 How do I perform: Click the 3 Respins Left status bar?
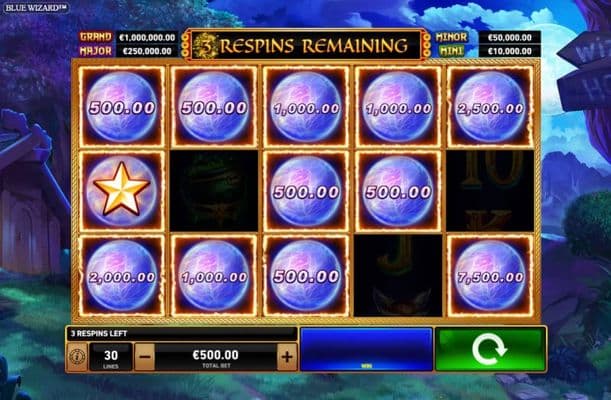pos(182,334)
